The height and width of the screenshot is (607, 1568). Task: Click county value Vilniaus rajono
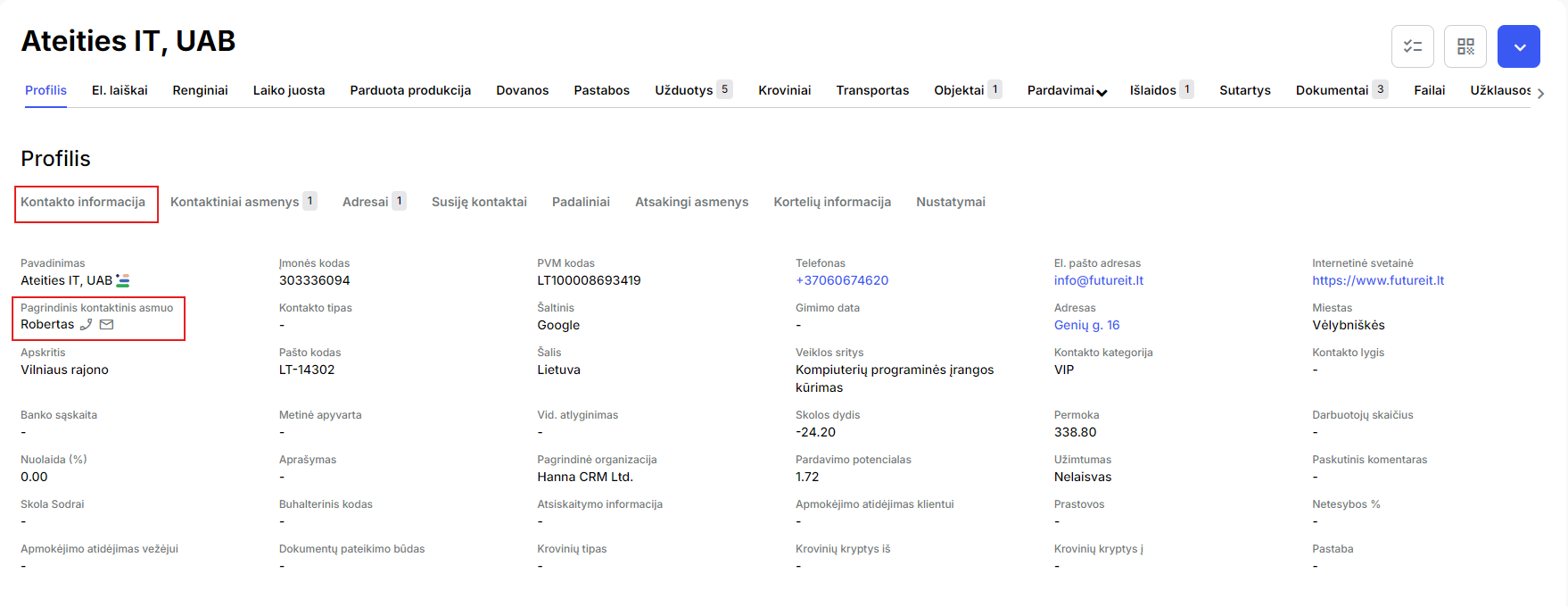[64, 370]
